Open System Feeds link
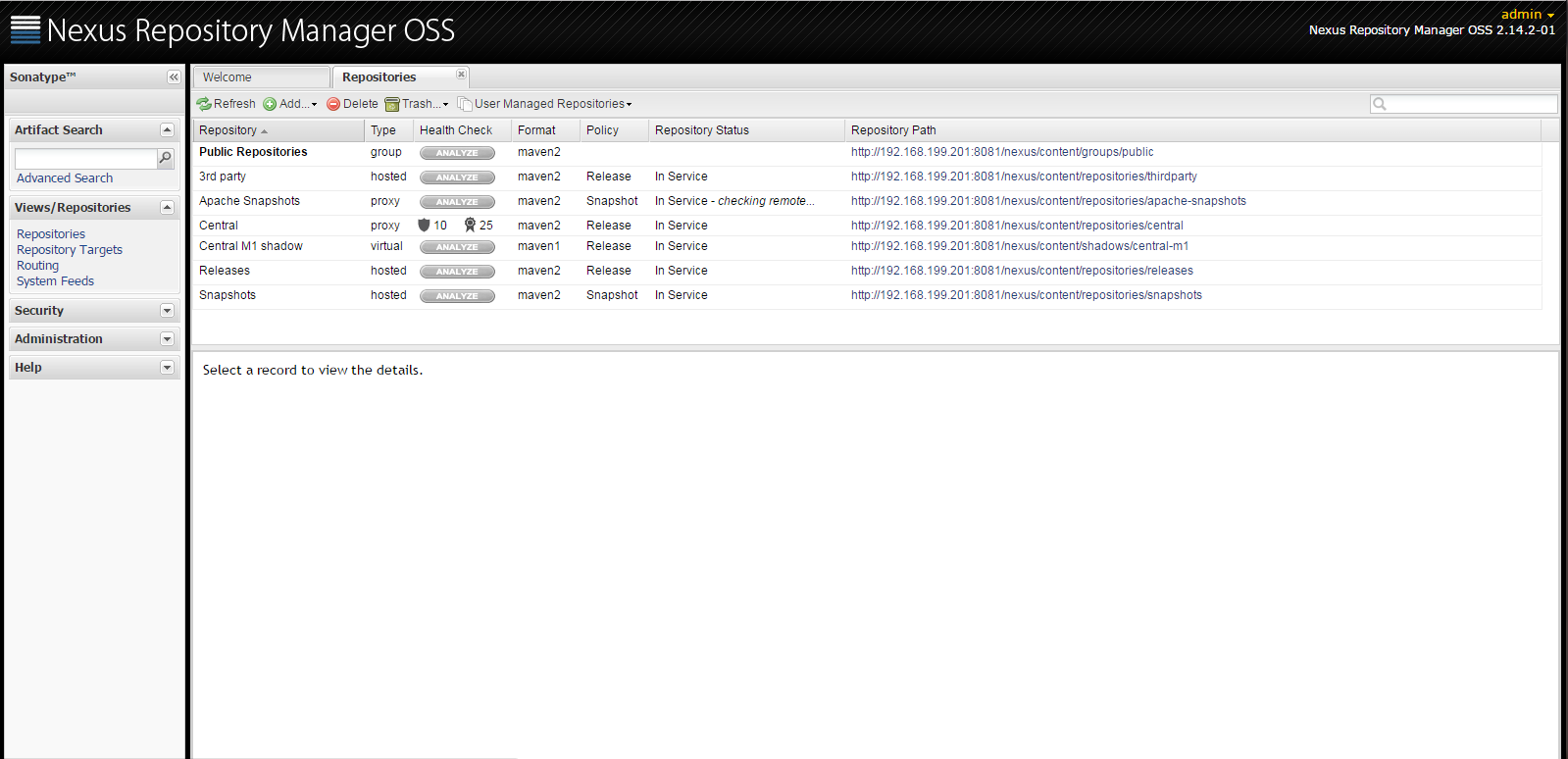This screenshot has width=1568, height=759. tap(55, 281)
